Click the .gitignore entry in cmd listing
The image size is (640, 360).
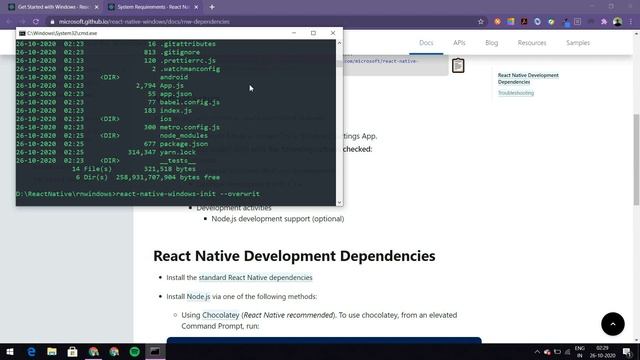(180, 52)
